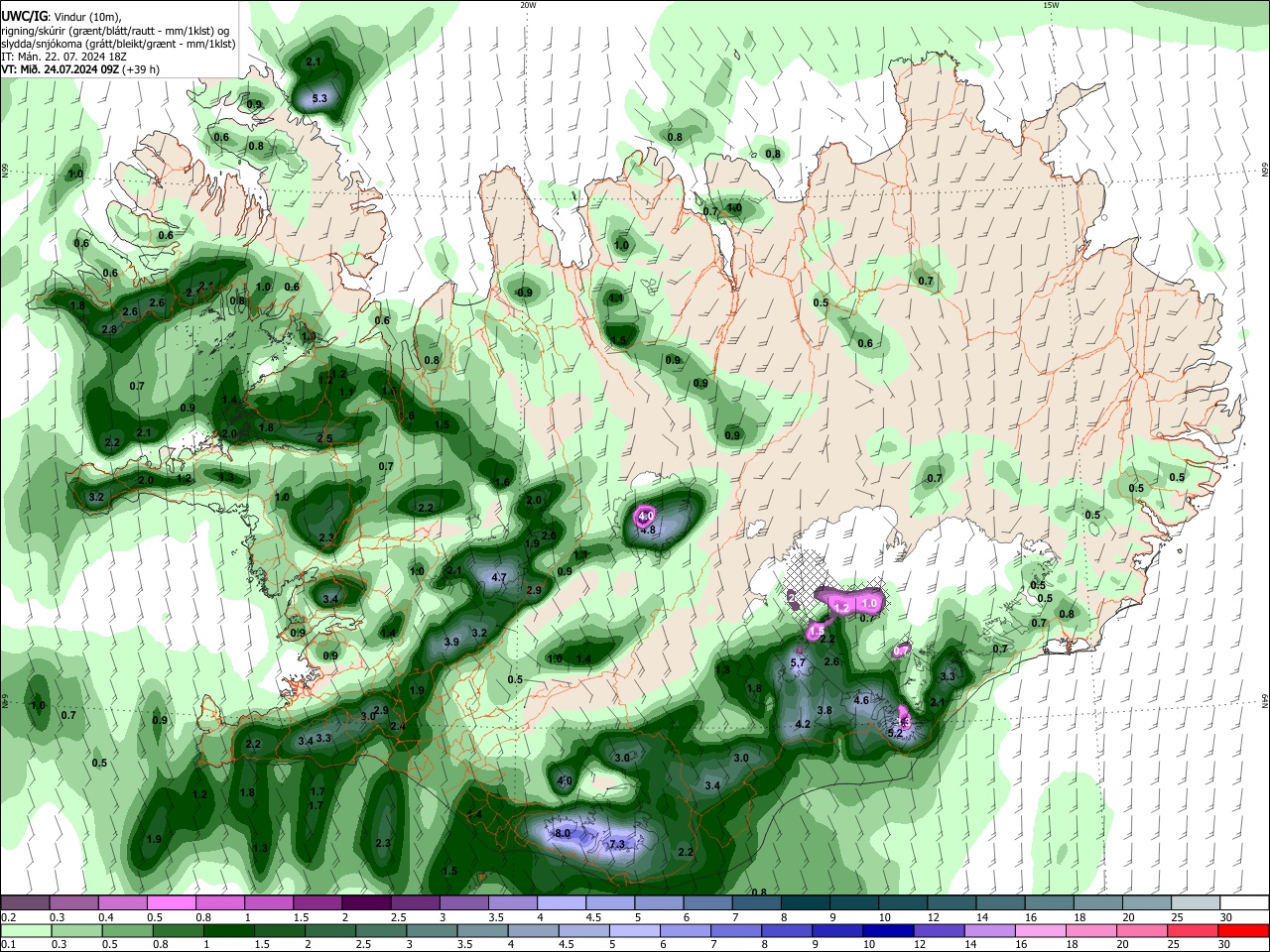Choose the lower legend swatch labeled 2.5

tap(382, 930)
